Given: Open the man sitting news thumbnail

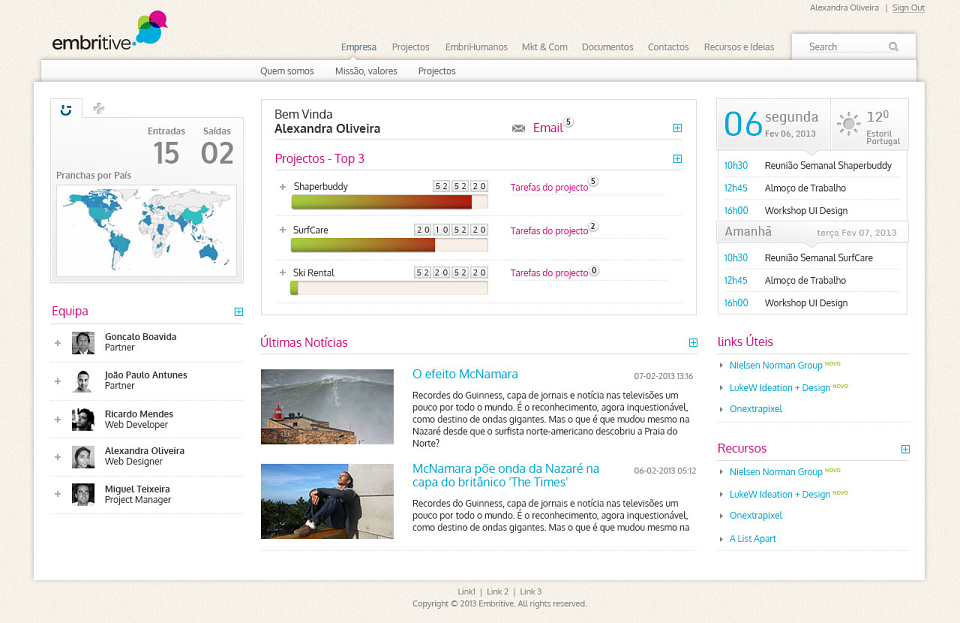Looking at the screenshot, I should coord(327,501).
